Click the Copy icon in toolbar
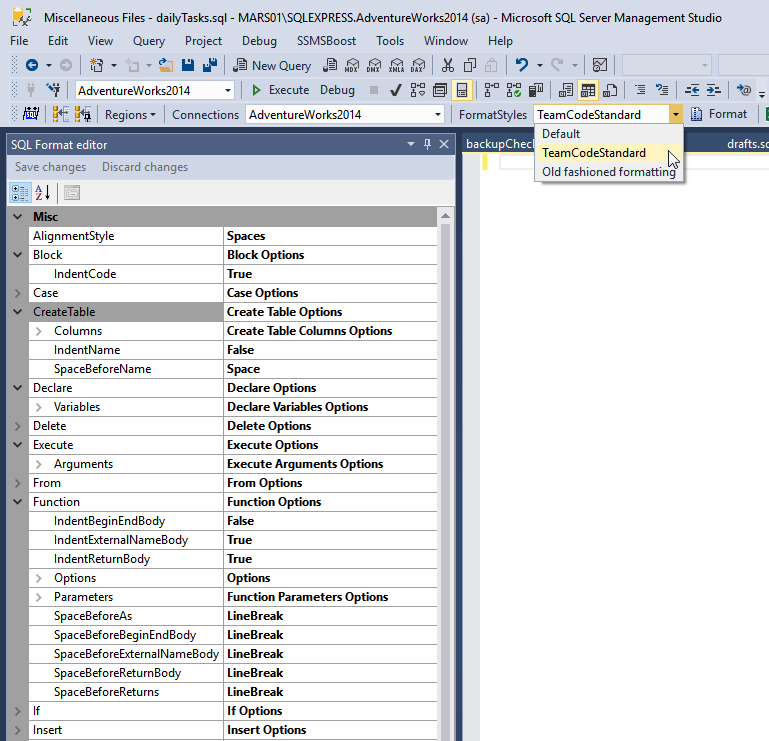 tap(470, 65)
